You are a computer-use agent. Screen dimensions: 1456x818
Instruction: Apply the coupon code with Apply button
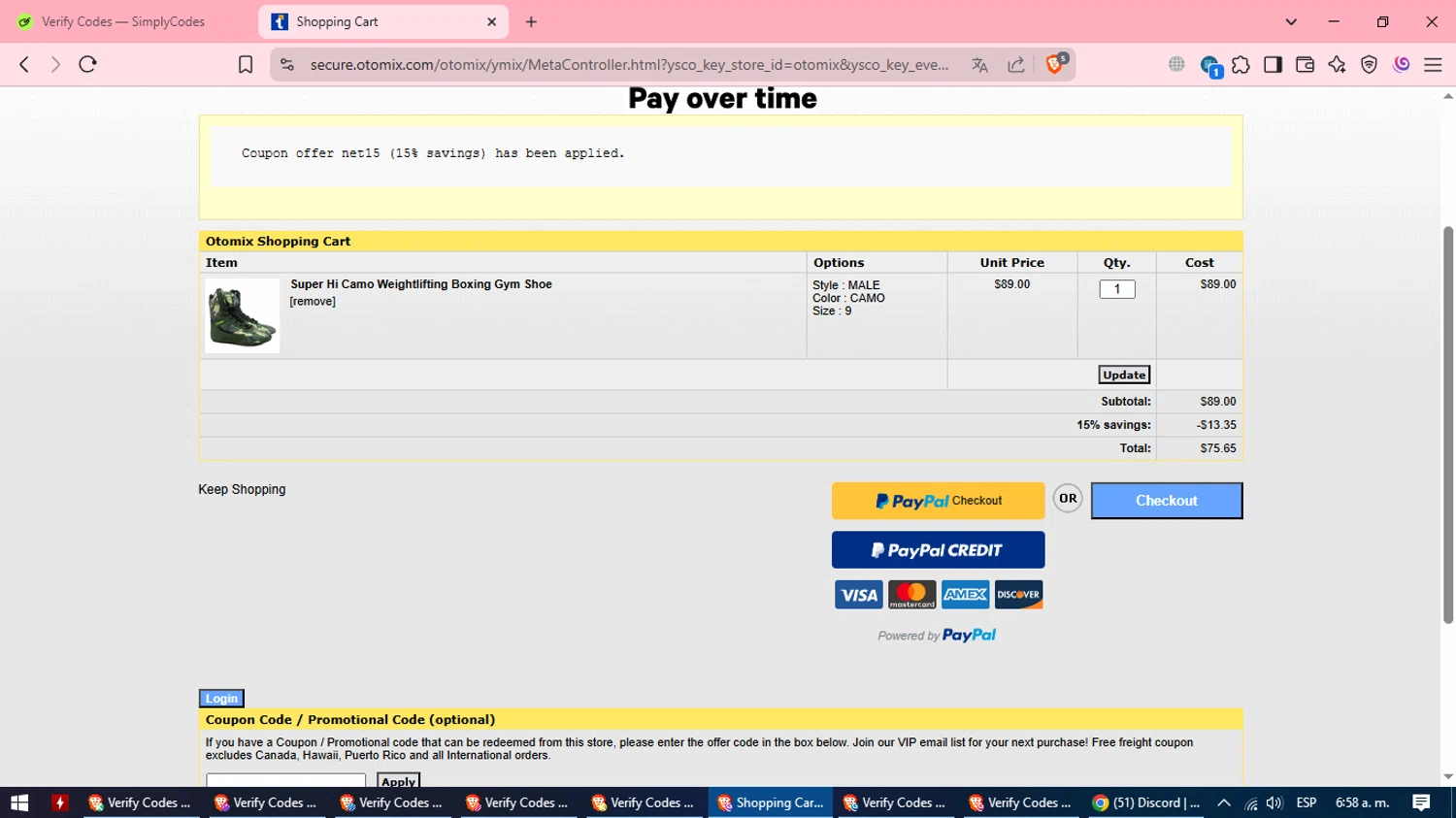pos(398,780)
